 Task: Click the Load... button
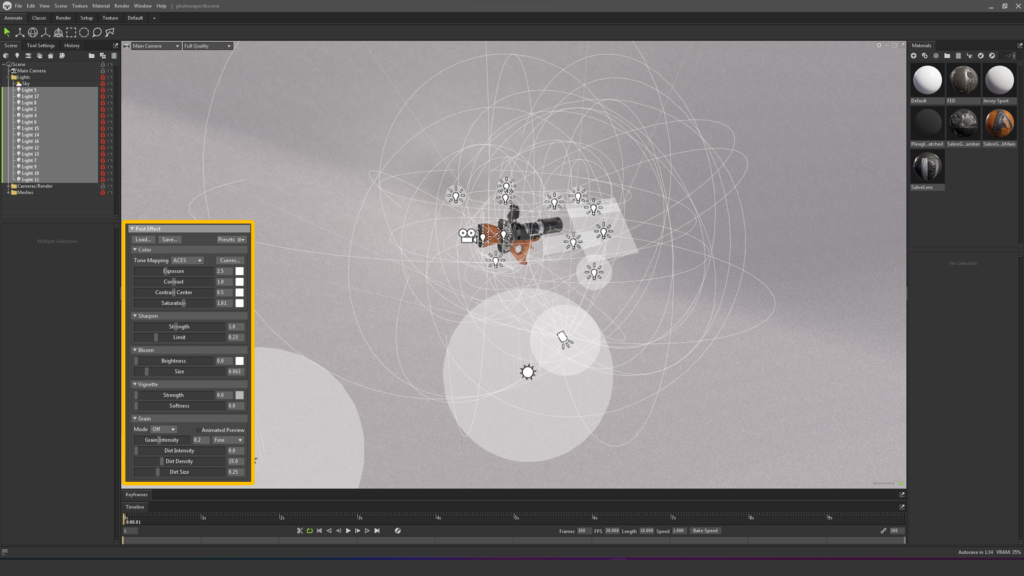click(x=143, y=240)
